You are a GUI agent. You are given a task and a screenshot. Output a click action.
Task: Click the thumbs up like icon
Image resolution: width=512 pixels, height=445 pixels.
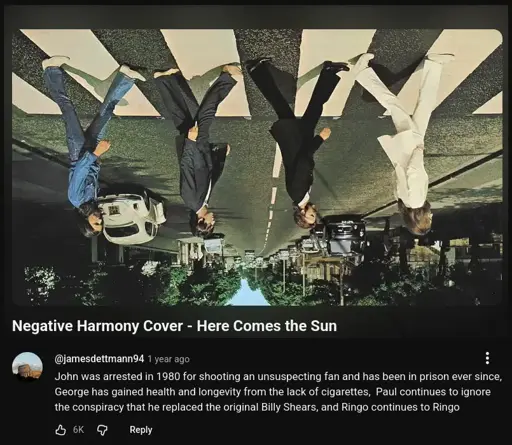[x=60, y=430]
